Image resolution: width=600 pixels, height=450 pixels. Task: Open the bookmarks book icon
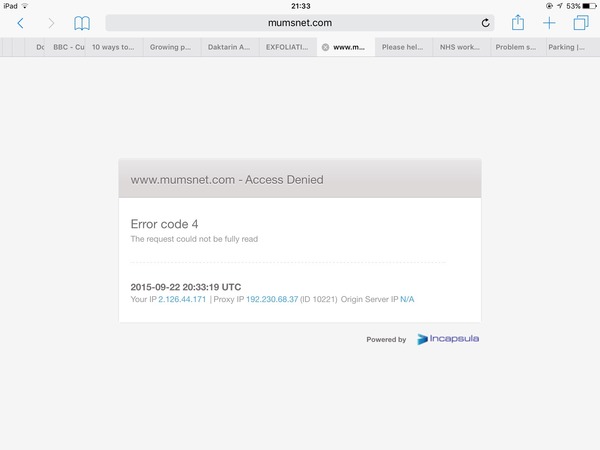pos(82,23)
